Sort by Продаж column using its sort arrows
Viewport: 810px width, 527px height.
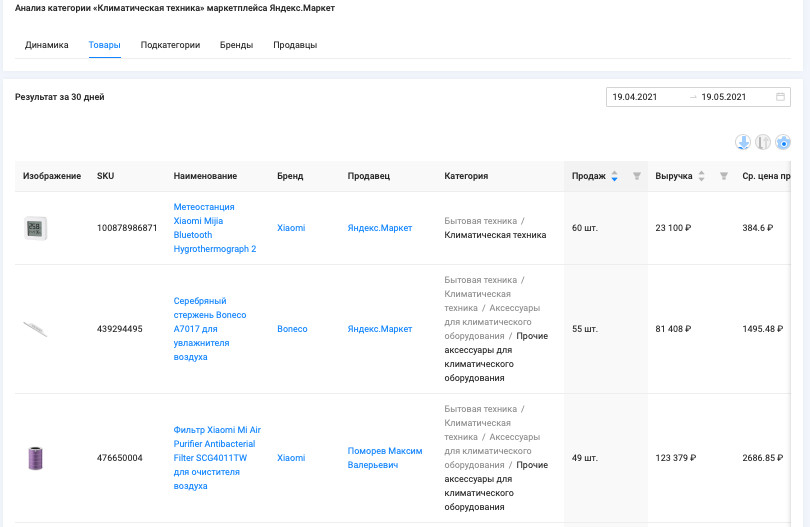click(x=614, y=176)
